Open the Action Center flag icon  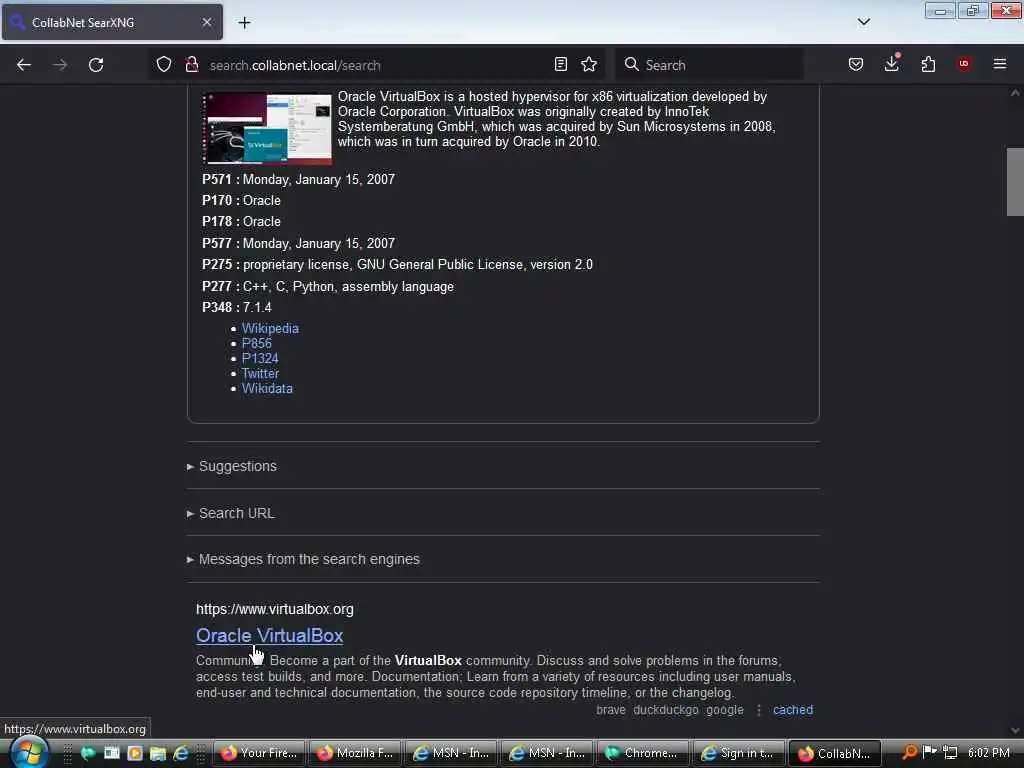[930, 752]
